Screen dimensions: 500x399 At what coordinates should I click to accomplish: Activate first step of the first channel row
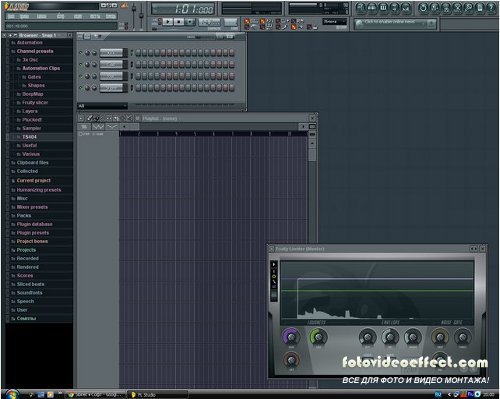[x=138, y=53]
